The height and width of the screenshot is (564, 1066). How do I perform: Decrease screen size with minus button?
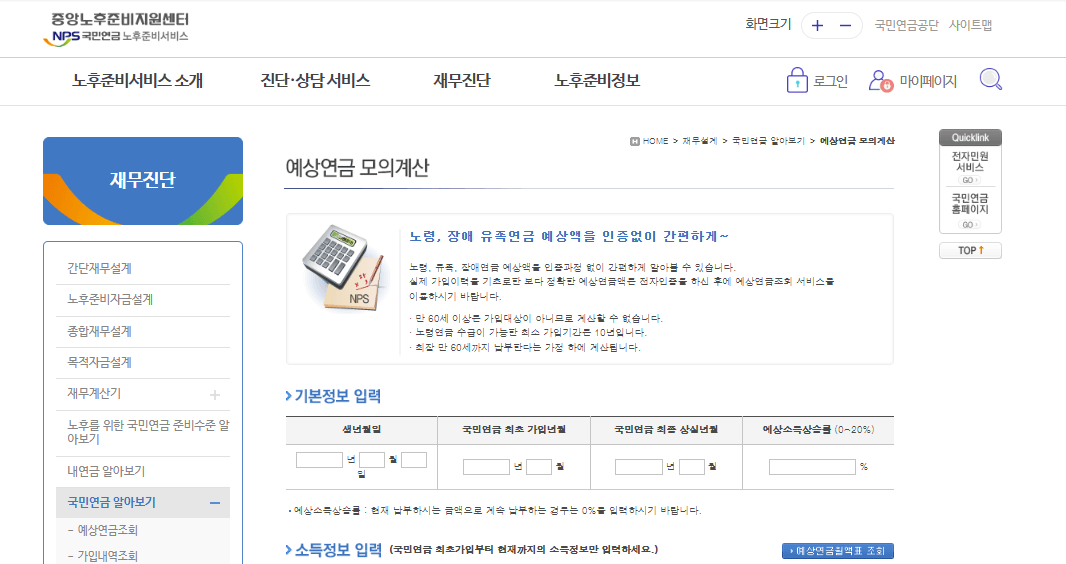coord(845,26)
